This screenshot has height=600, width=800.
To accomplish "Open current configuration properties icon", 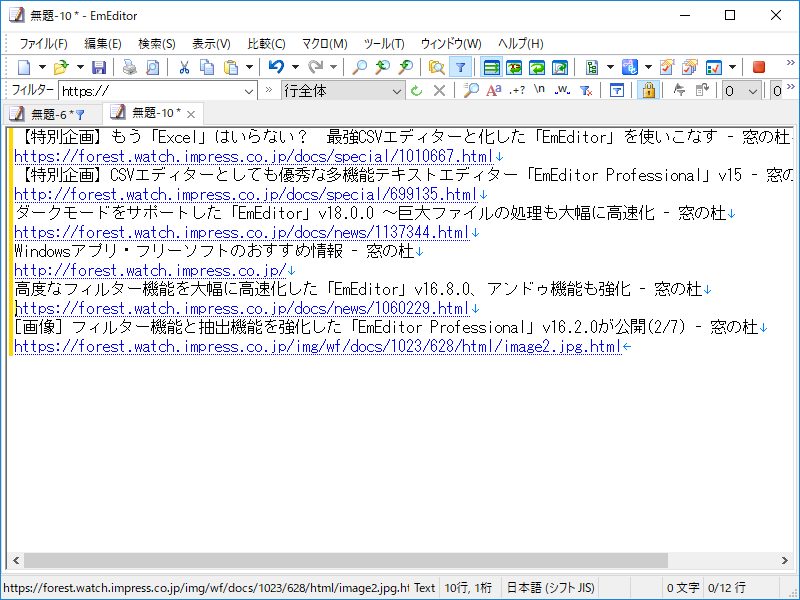I will [667, 67].
